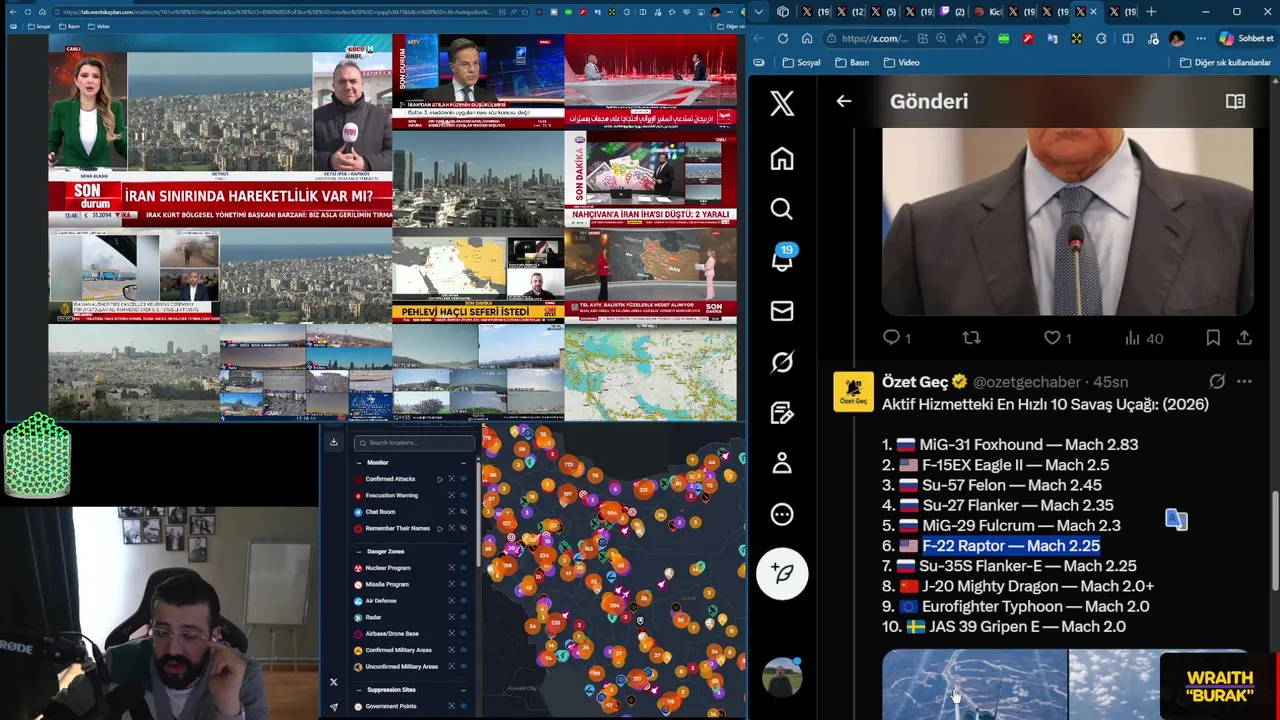Open X search from the sidebar
The height and width of the screenshot is (720, 1280).
coord(782,209)
